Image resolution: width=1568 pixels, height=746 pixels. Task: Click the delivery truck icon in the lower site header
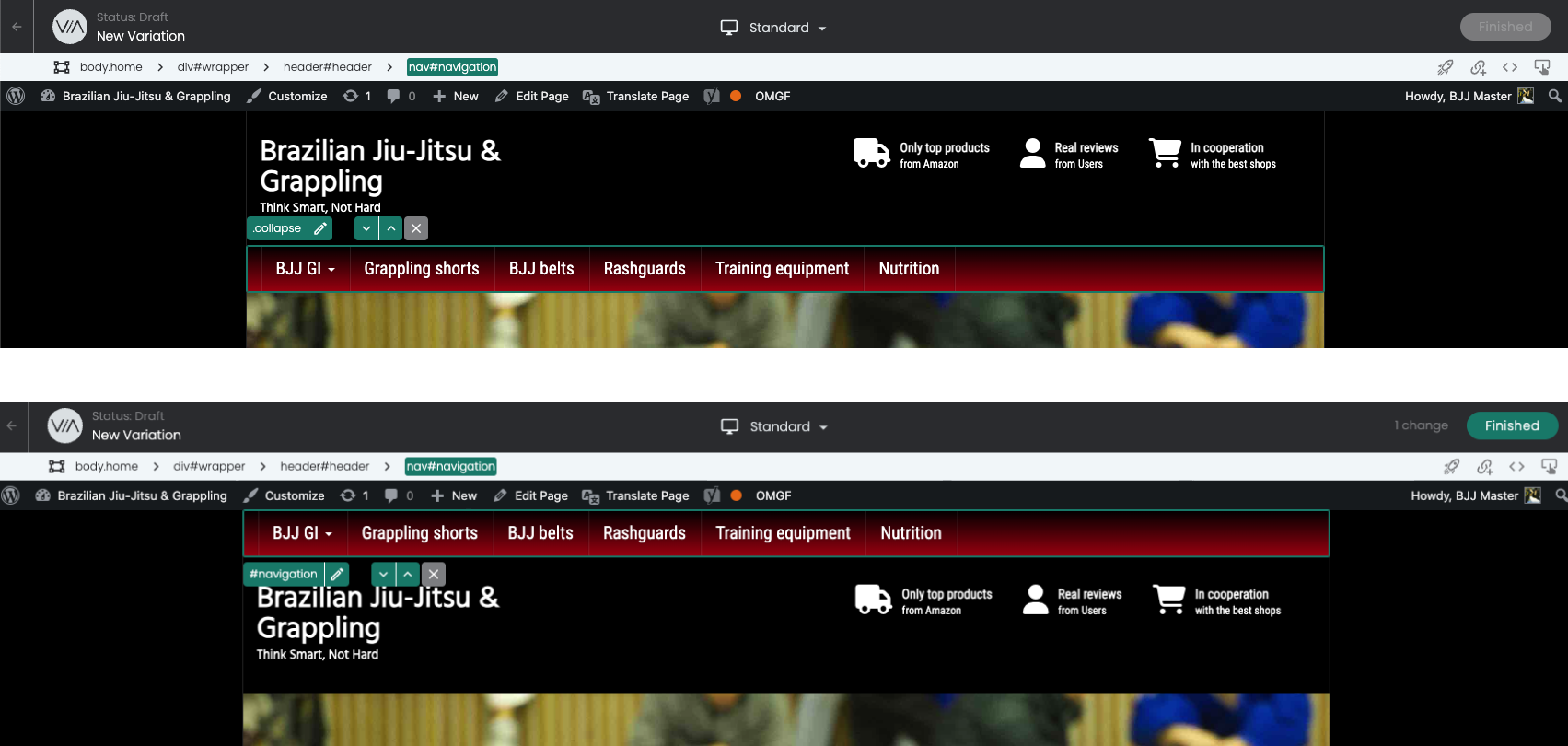coord(873,600)
